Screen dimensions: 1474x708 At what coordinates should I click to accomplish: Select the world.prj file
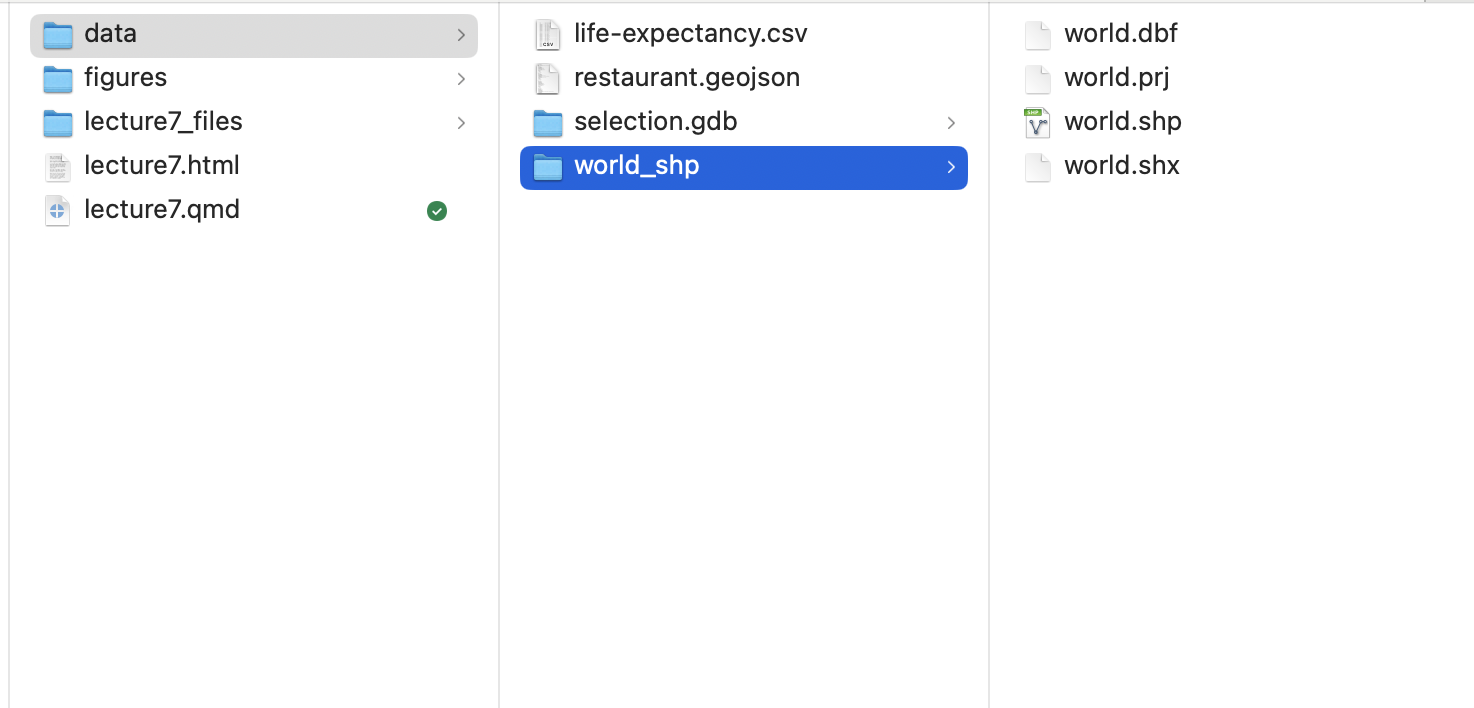pos(1116,78)
